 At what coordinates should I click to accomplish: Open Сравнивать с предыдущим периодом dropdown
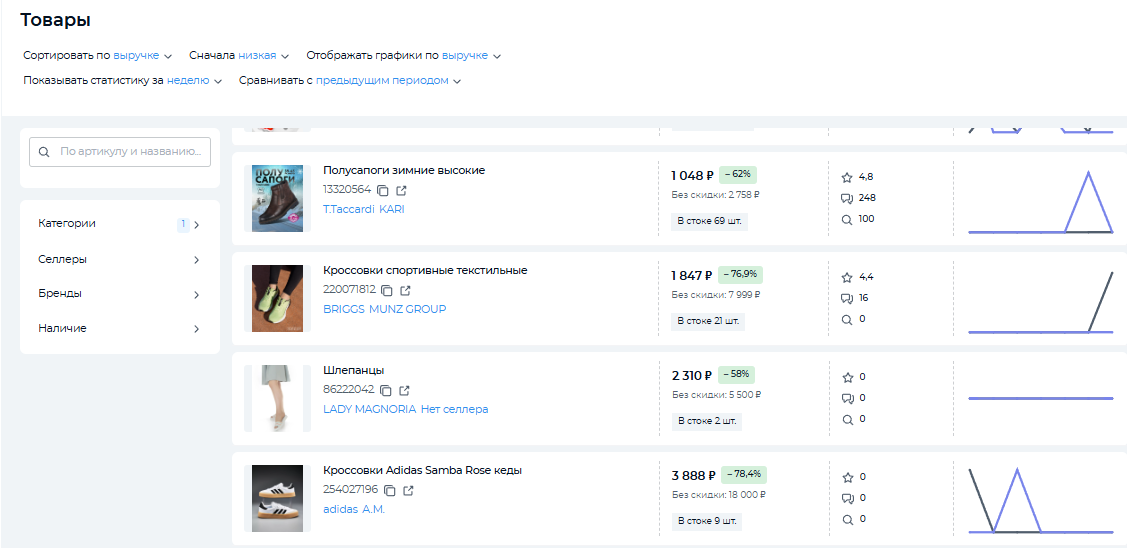tap(388, 81)
